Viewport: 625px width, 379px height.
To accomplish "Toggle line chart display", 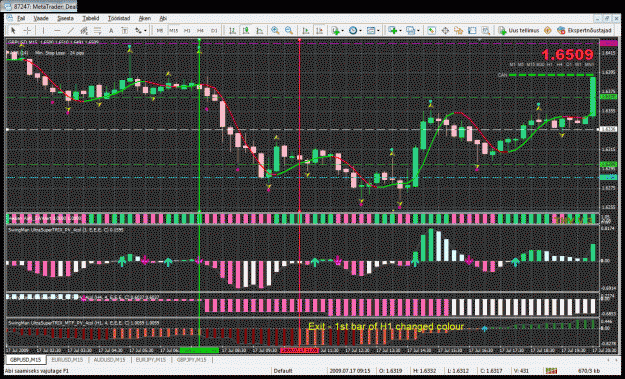I will point(259,30).
